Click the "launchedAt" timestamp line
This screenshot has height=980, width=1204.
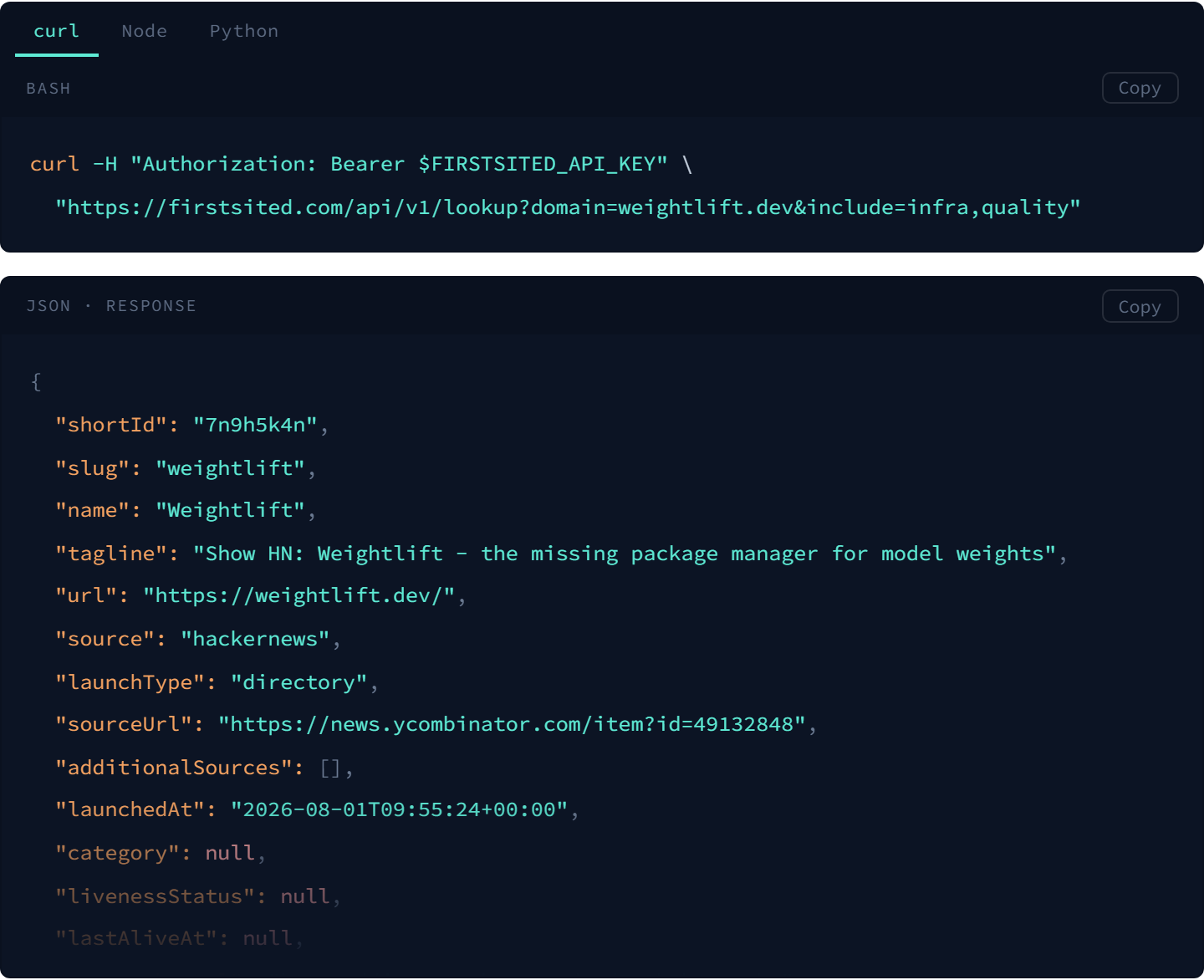(x=318, y=809)
